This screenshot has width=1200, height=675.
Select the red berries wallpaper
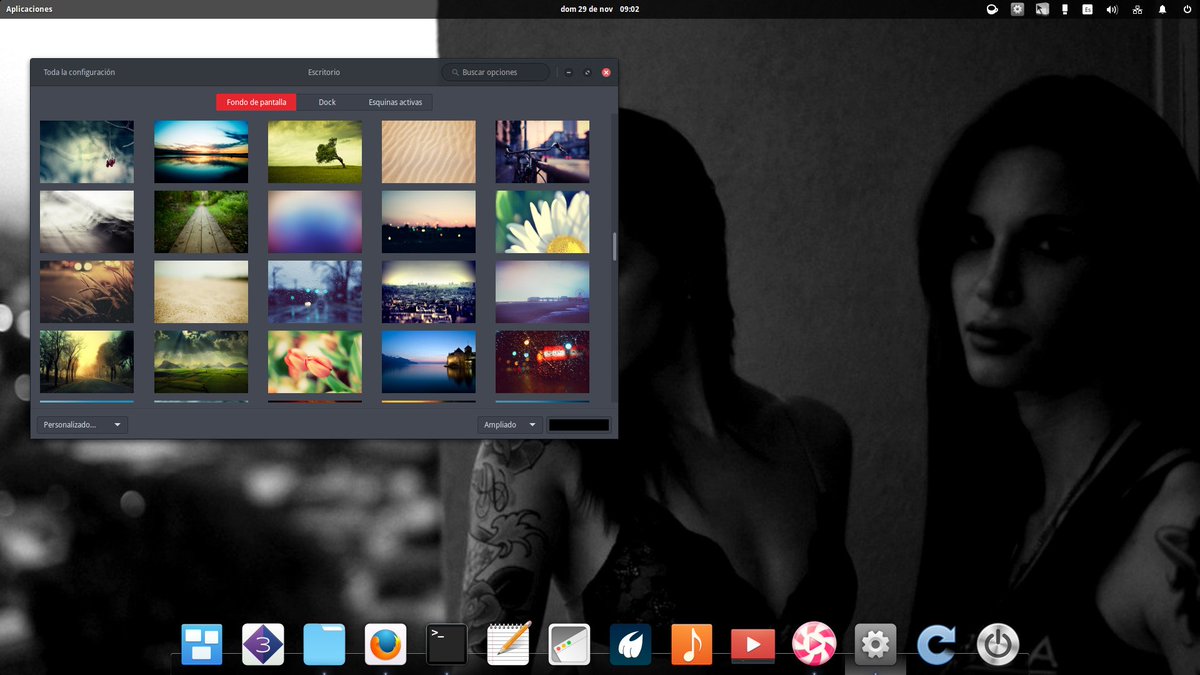click(x=87, y=152)
